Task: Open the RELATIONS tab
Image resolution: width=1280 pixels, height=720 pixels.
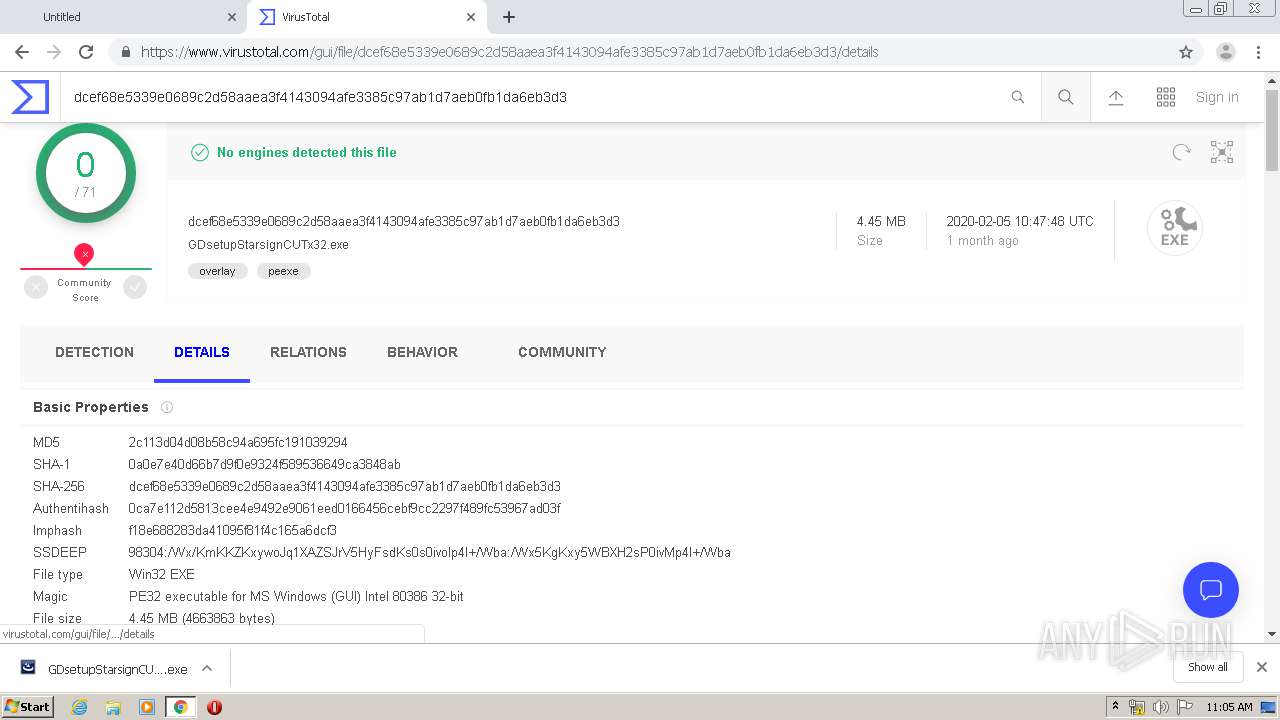Action: click(308, 352)
